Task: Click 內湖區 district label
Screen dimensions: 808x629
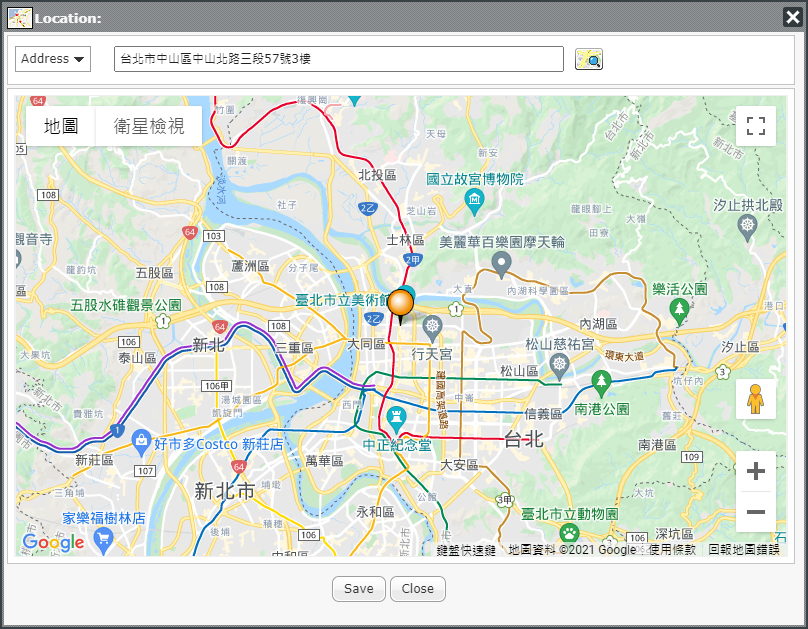Action: [598, 324]
